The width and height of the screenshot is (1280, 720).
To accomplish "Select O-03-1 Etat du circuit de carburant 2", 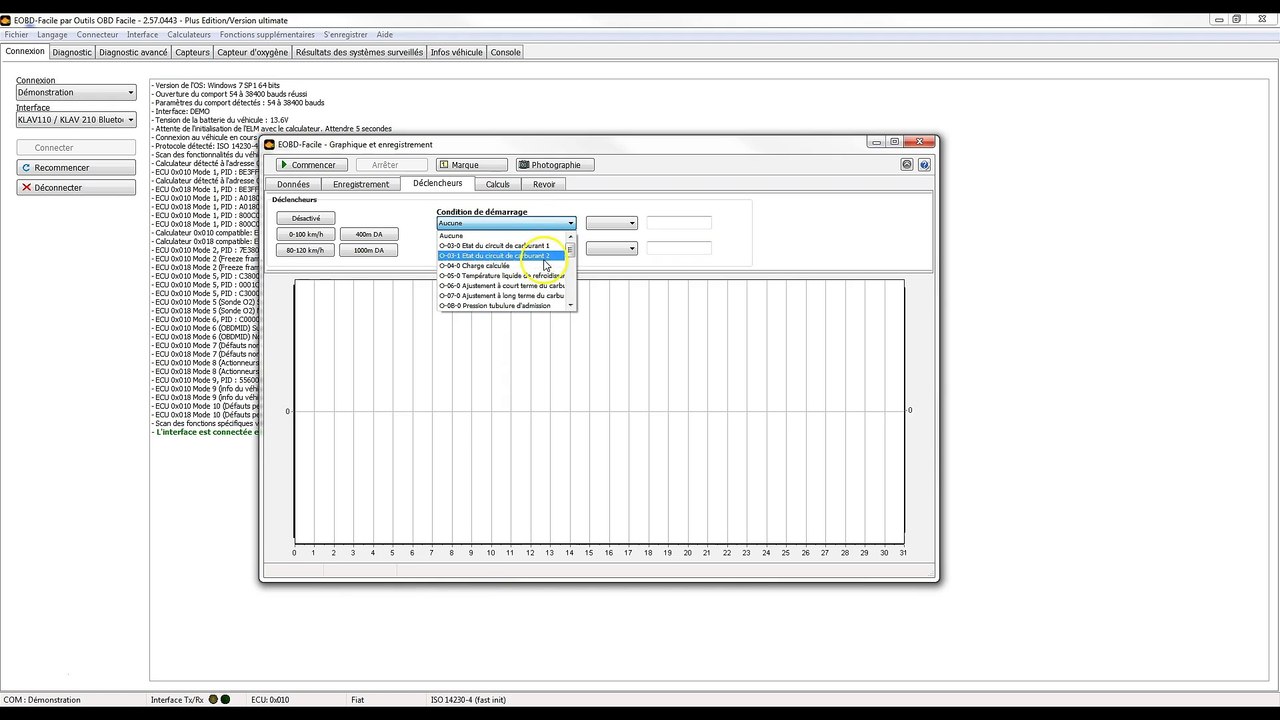I will pos(501,256).
